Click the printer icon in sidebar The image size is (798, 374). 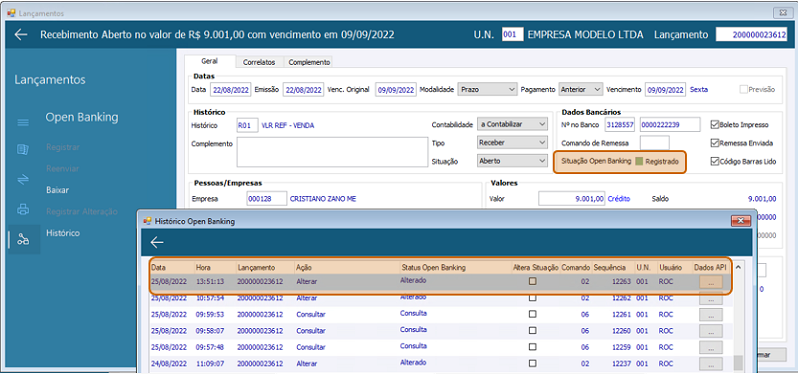[23, 209]
